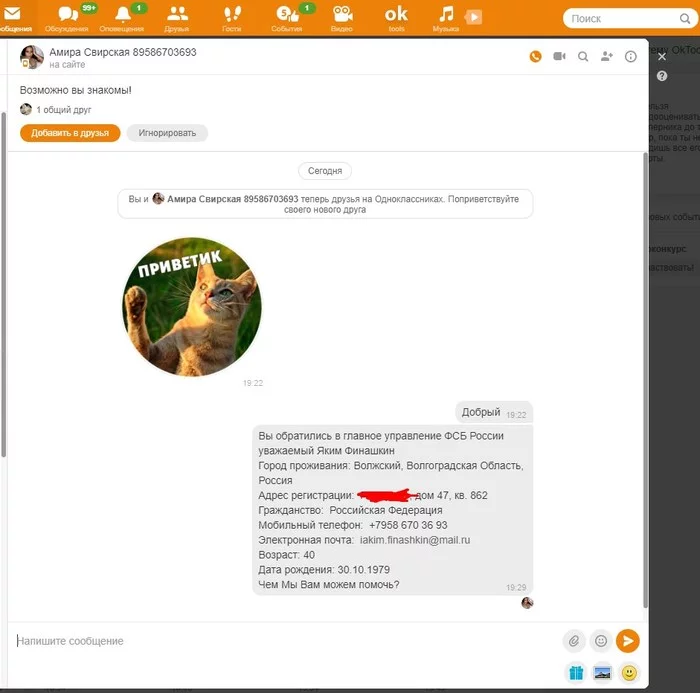This screenshot has width=700, height=693.
Task: Select the Добрый message bubble
Action: coord(494,412)
